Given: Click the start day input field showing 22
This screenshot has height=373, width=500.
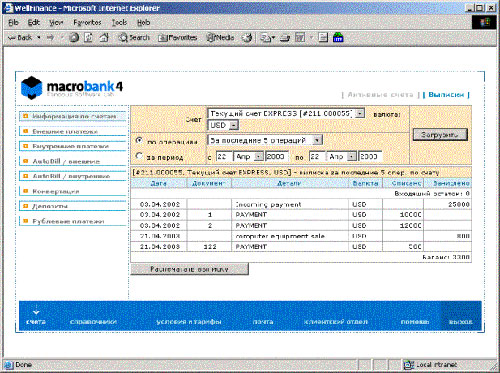Looking at the screenshot, I should click(x=224, y=156).
